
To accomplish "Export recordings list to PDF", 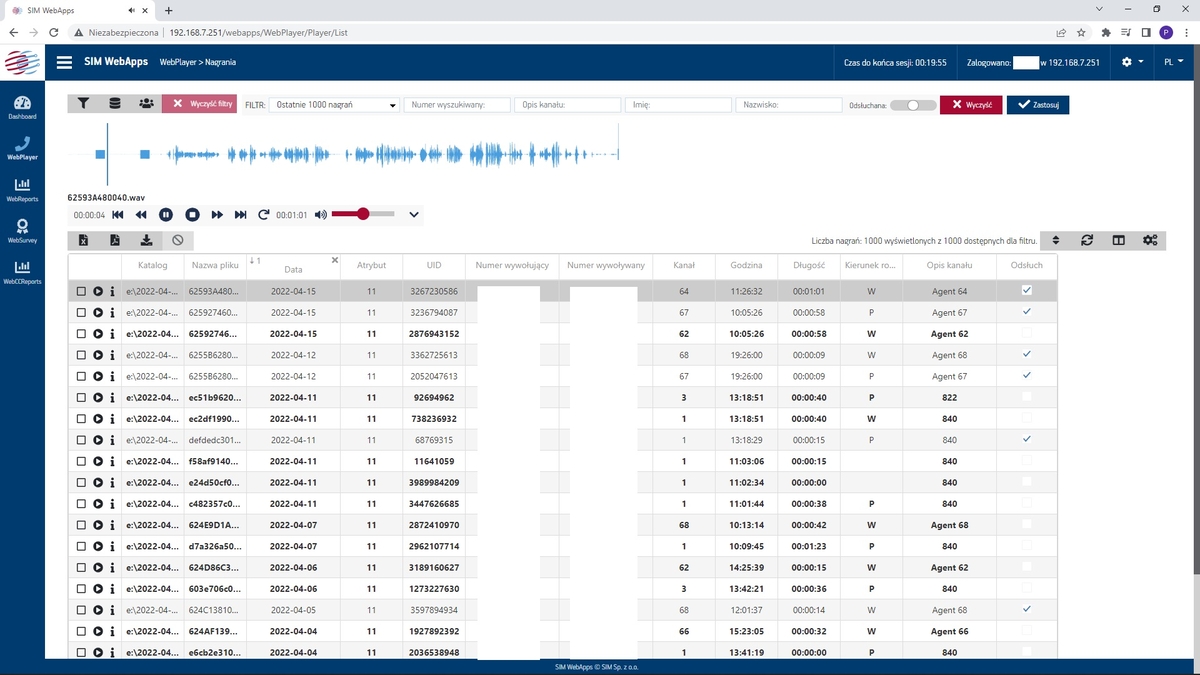I will 115,240.
